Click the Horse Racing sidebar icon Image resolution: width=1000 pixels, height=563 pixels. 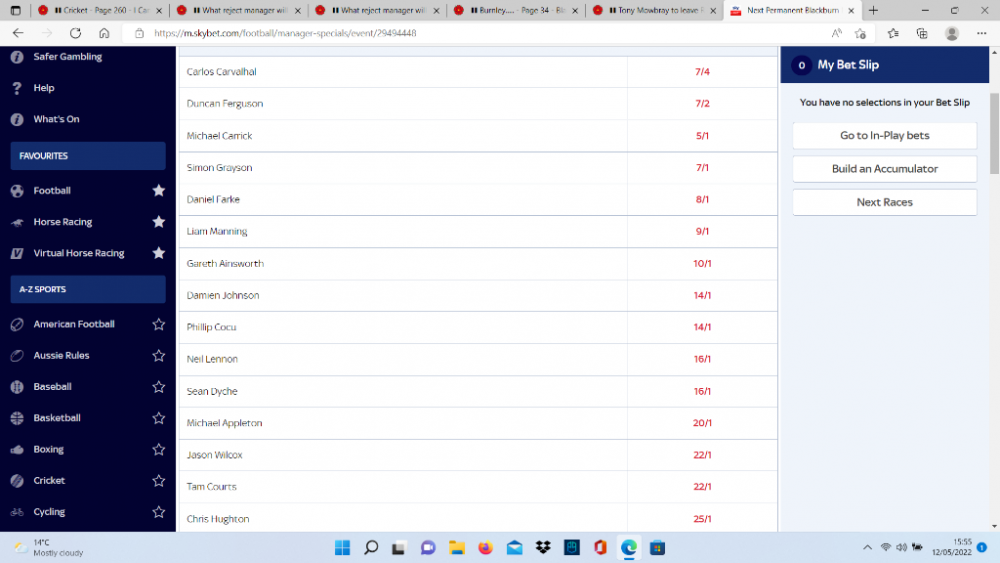(17, 222)
